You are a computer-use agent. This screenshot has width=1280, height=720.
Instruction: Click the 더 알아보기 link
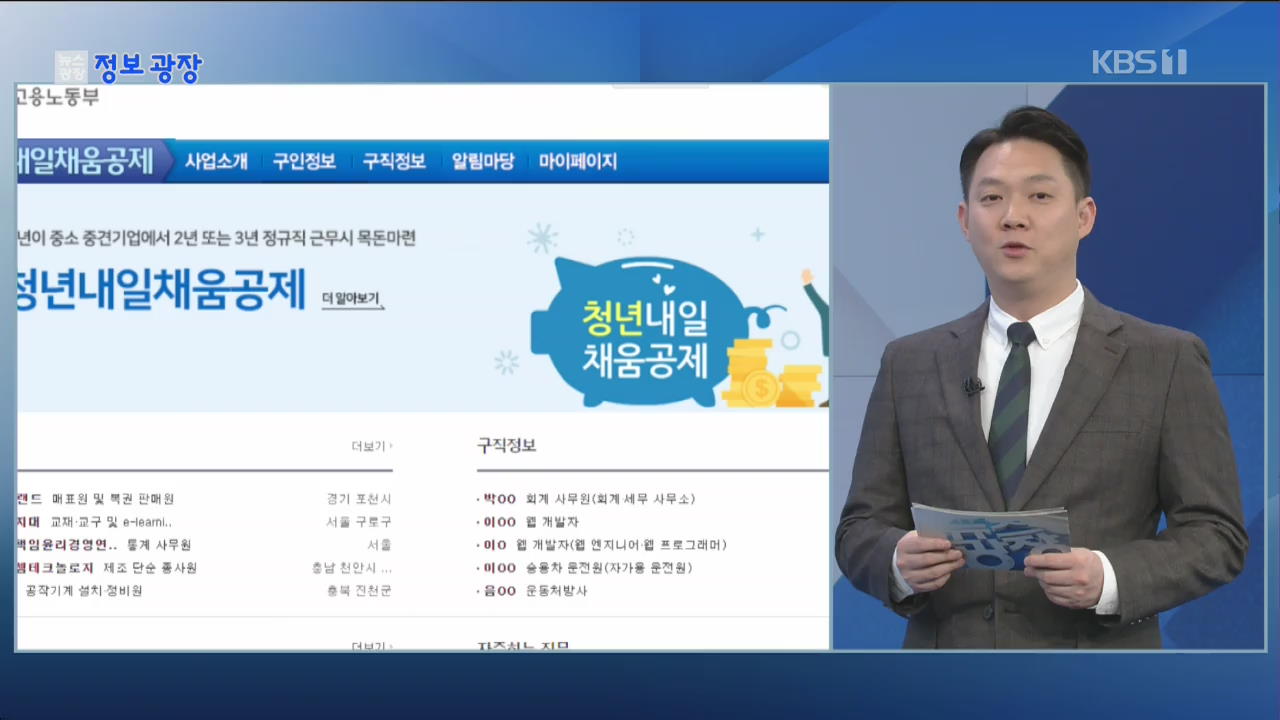[352, 298]
